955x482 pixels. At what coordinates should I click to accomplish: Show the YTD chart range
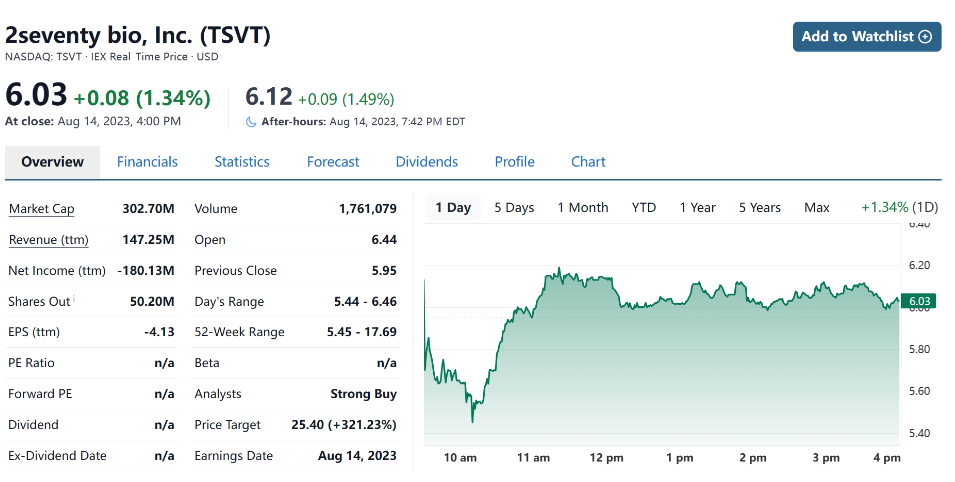tap(644, 208)
